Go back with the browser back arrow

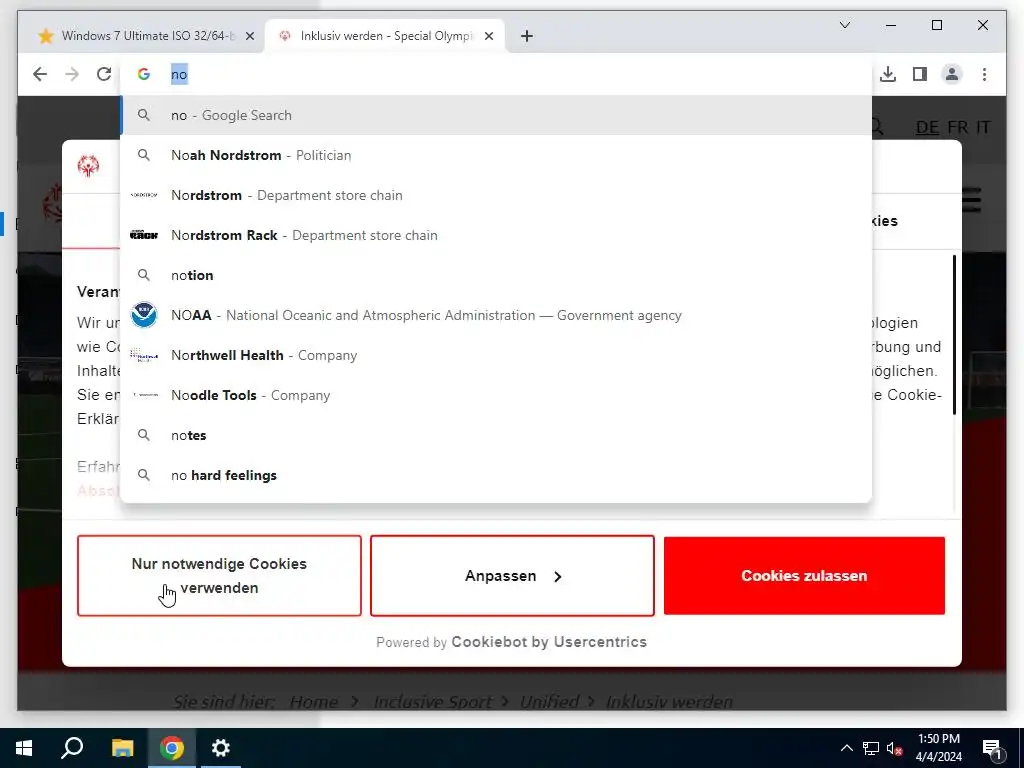[x=40, y=74]
